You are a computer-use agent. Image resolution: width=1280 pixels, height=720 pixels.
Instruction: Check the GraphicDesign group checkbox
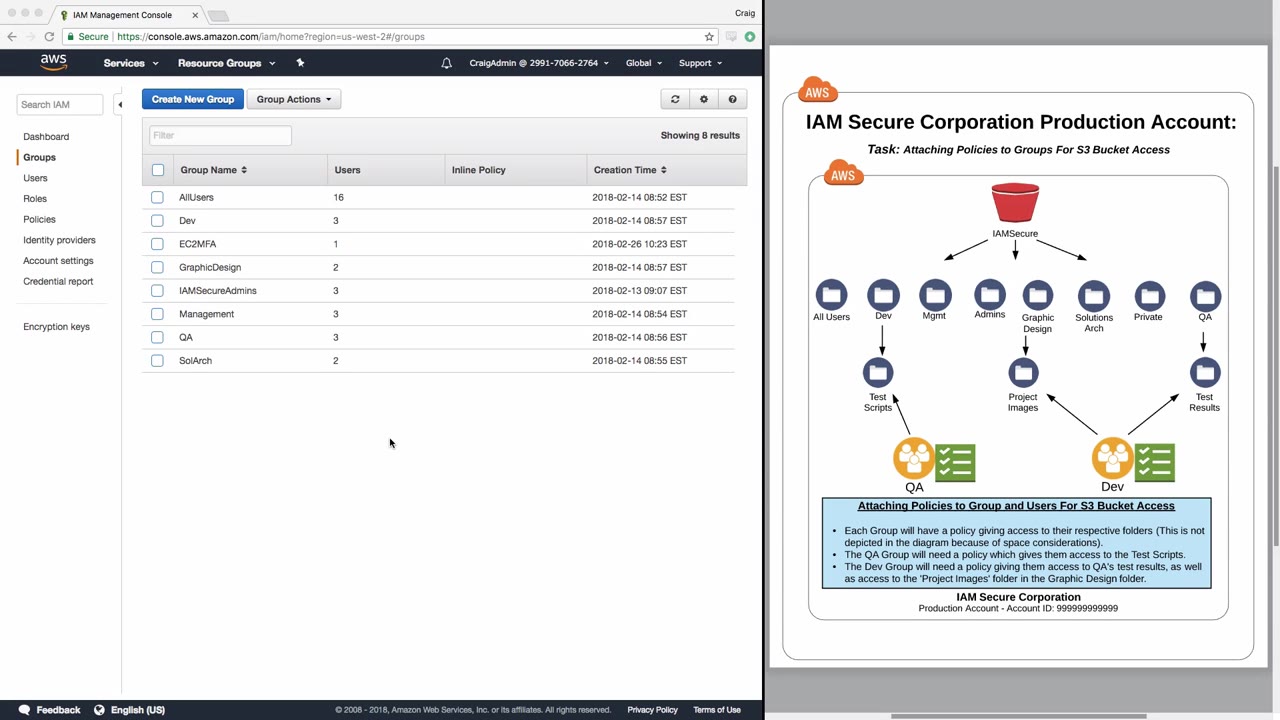(x=158, y=267)
